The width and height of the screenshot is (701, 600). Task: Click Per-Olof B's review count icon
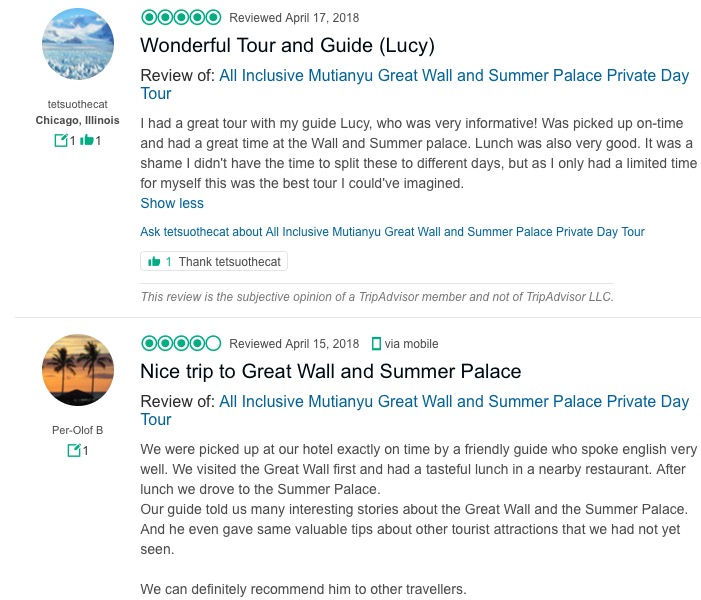73,451
